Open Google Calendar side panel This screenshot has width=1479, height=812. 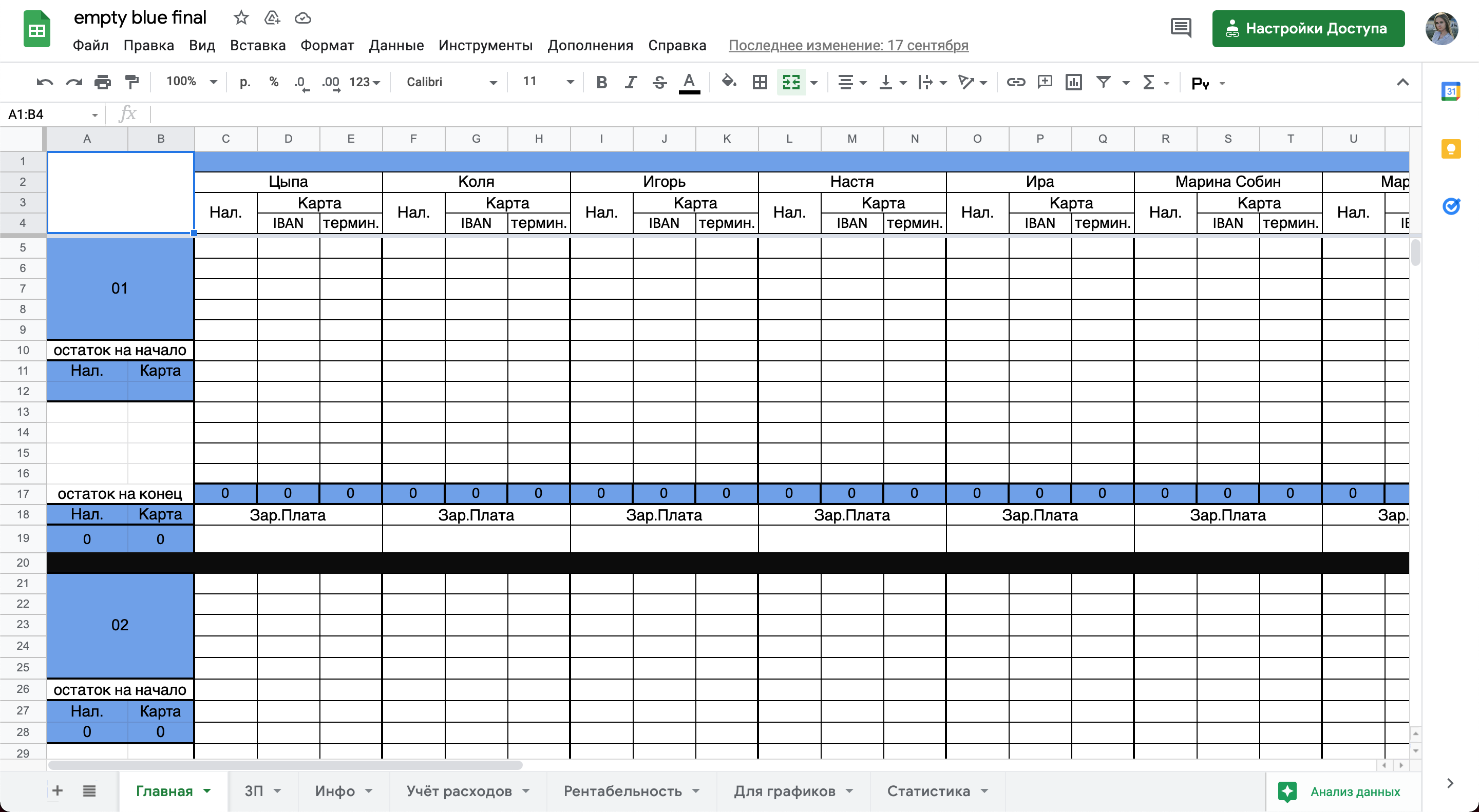[x=1451, y=92]
